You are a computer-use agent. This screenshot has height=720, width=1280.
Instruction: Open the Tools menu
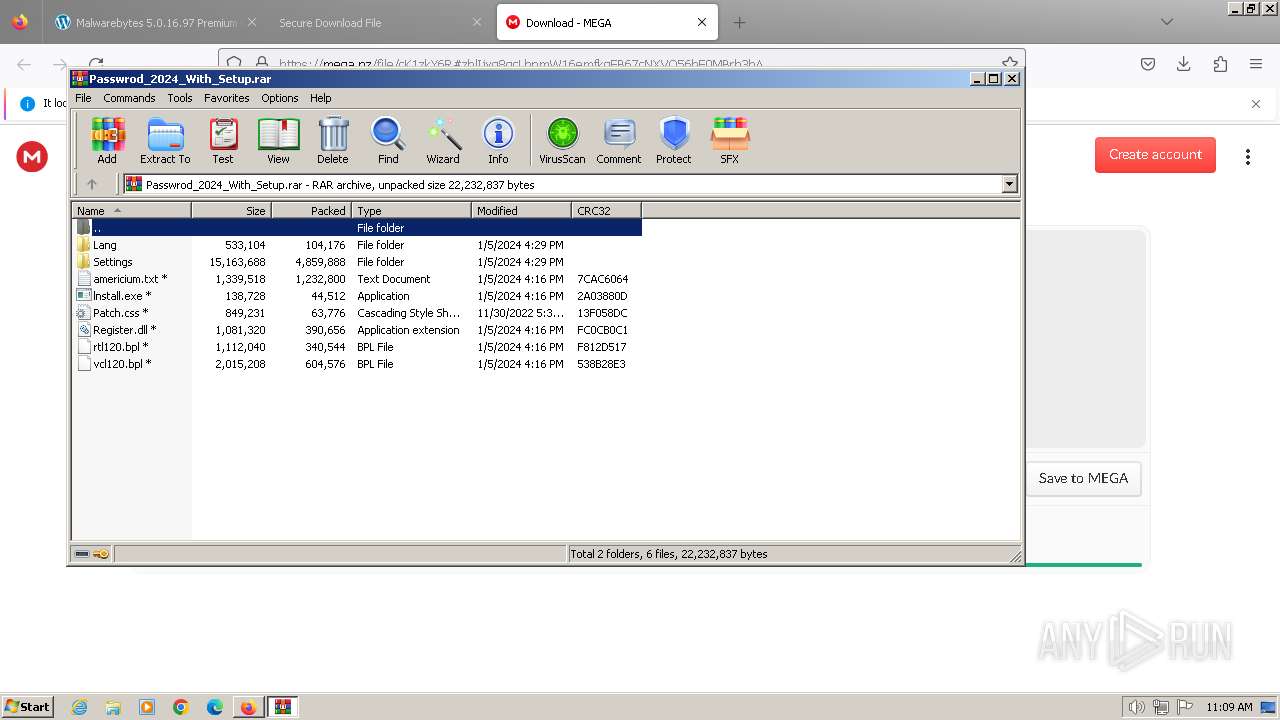coord(180,98)
